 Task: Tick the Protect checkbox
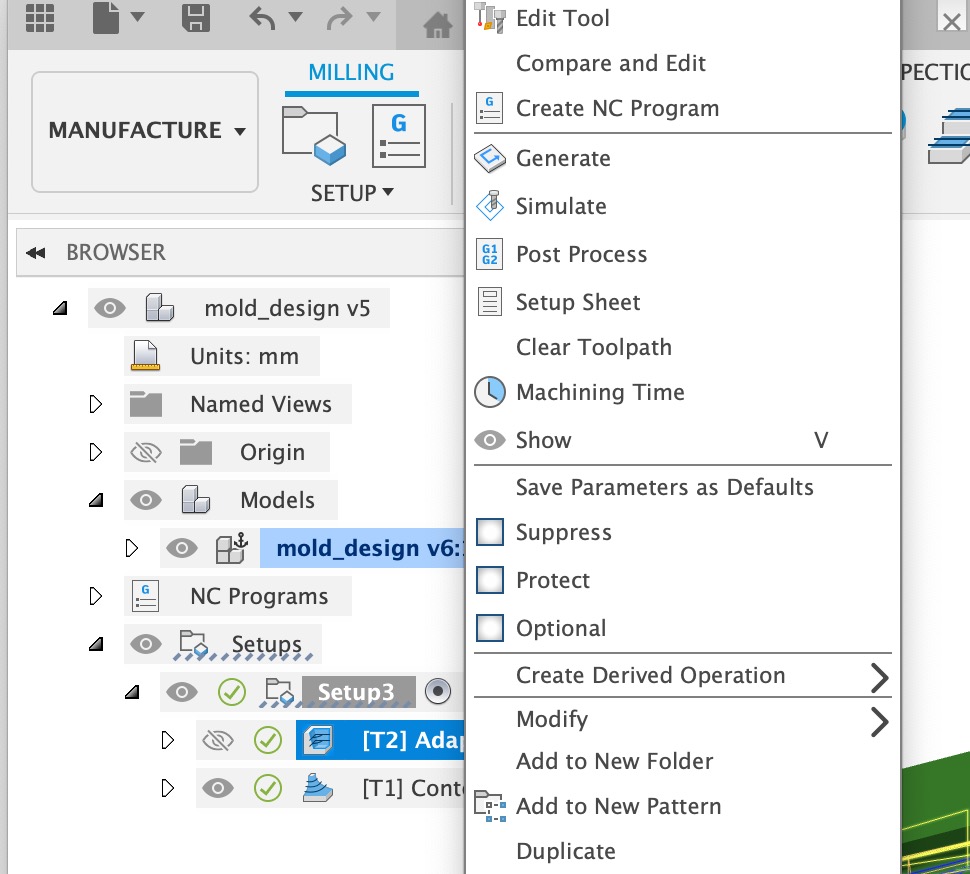[490, 580]
